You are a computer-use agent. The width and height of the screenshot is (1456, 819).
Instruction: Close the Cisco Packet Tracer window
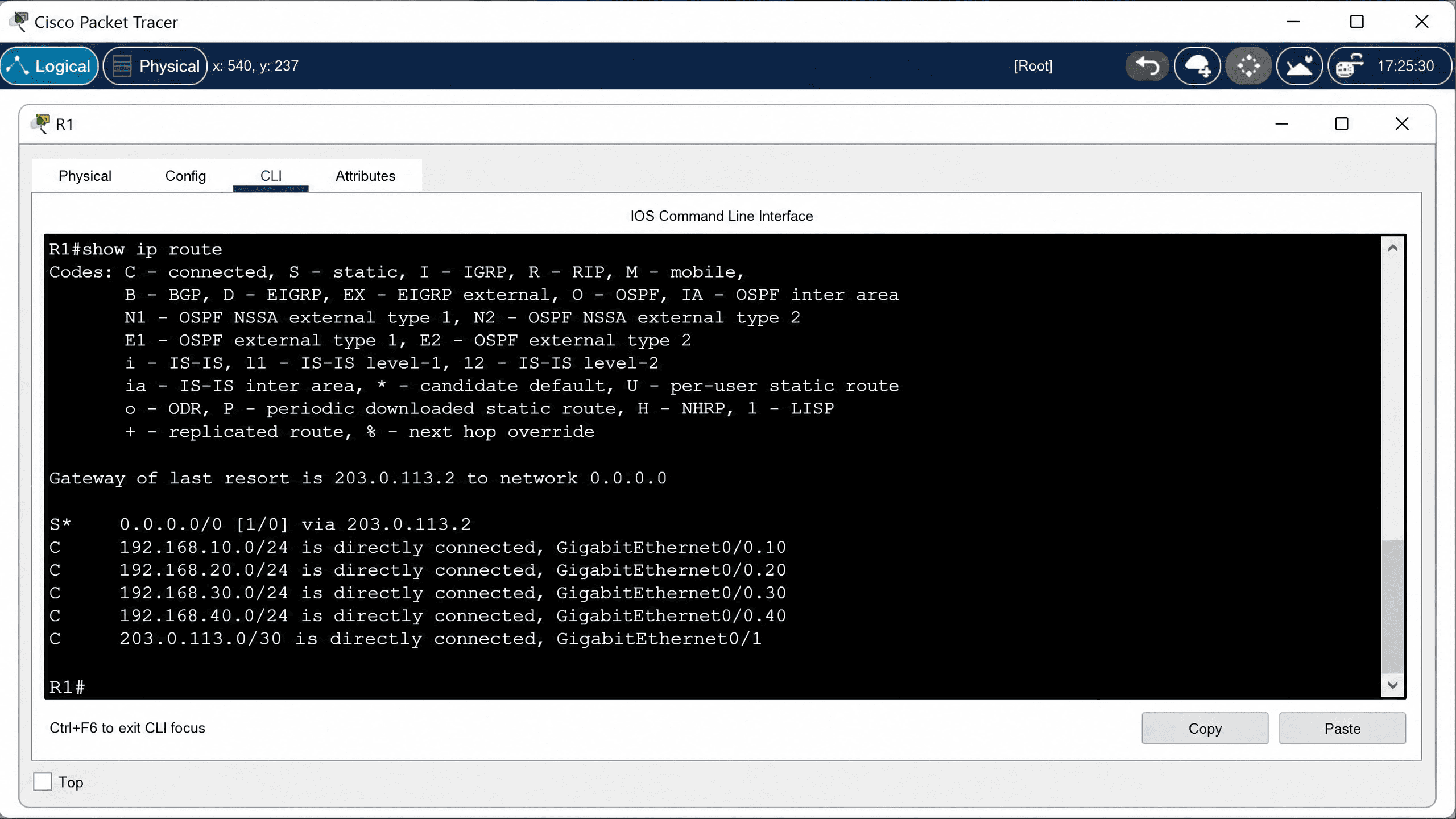click(x=1422, y=22)
